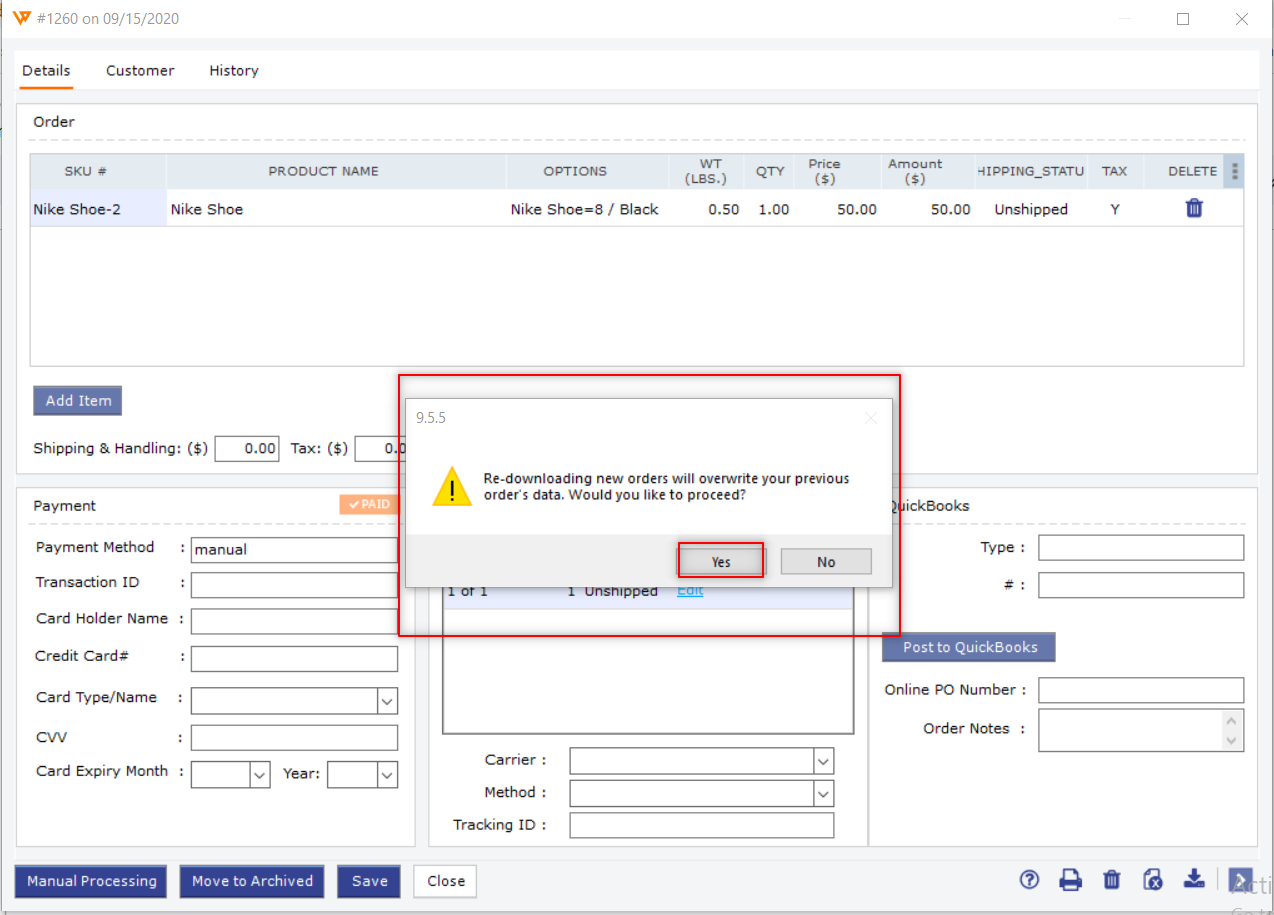
Task: Click the Shipping & Handling amount field
Action: point(247,449)
